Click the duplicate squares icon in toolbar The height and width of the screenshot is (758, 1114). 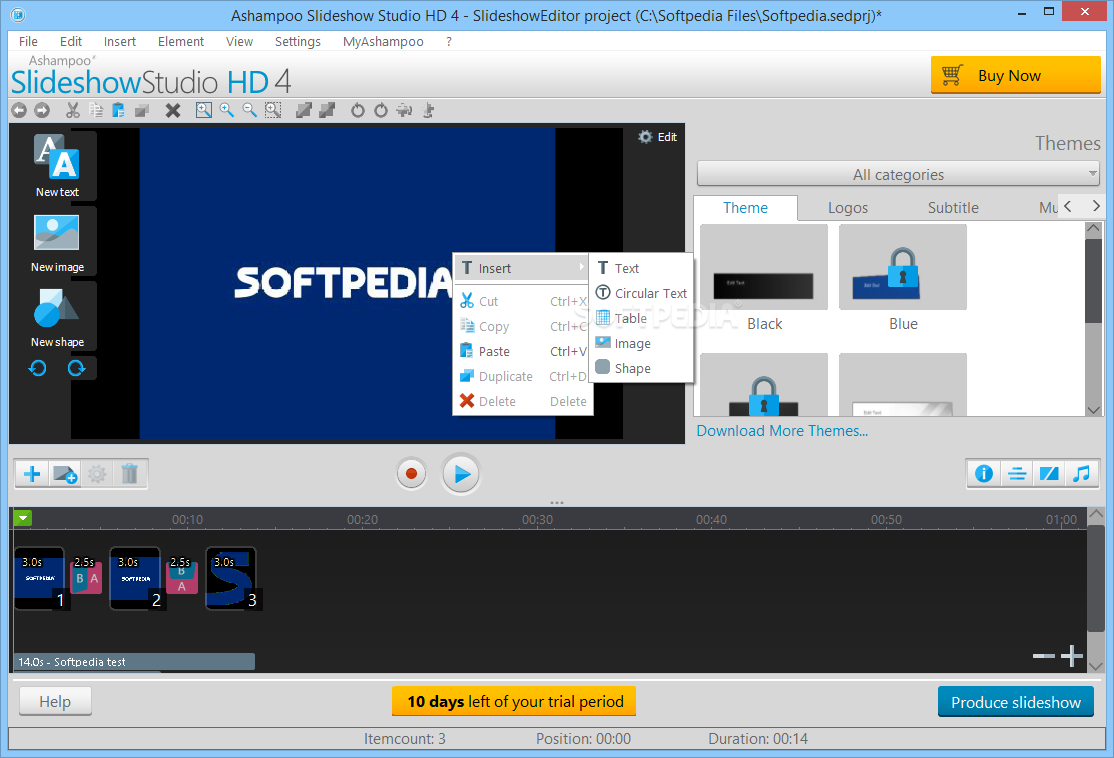point(142,110)
